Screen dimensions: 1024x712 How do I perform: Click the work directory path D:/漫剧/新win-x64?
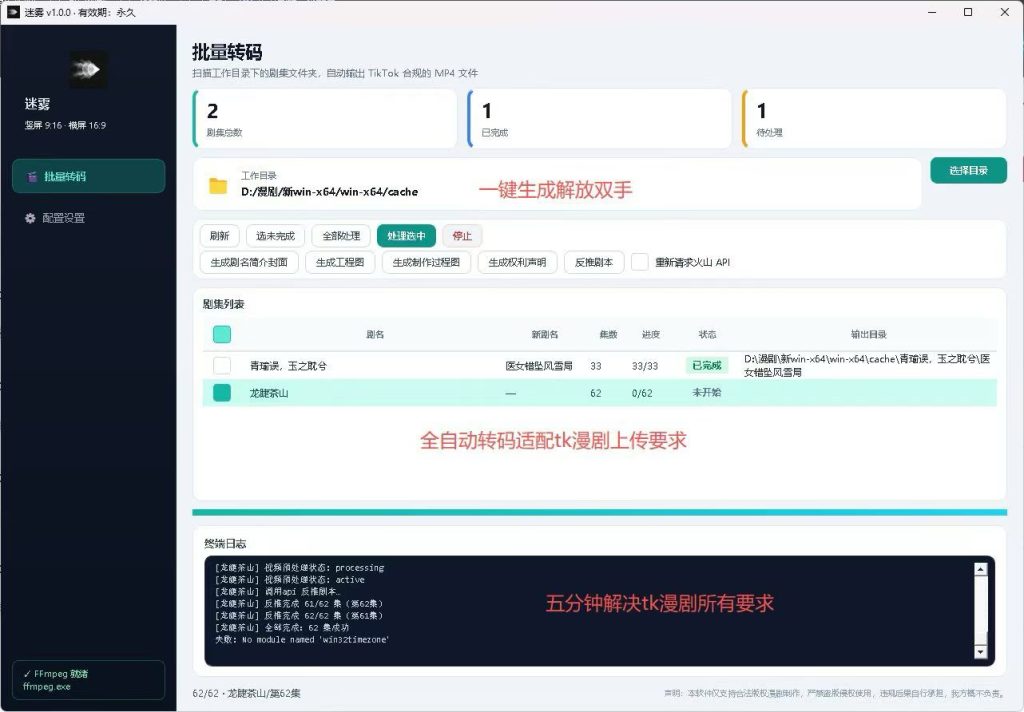click(x=329, y=192)
